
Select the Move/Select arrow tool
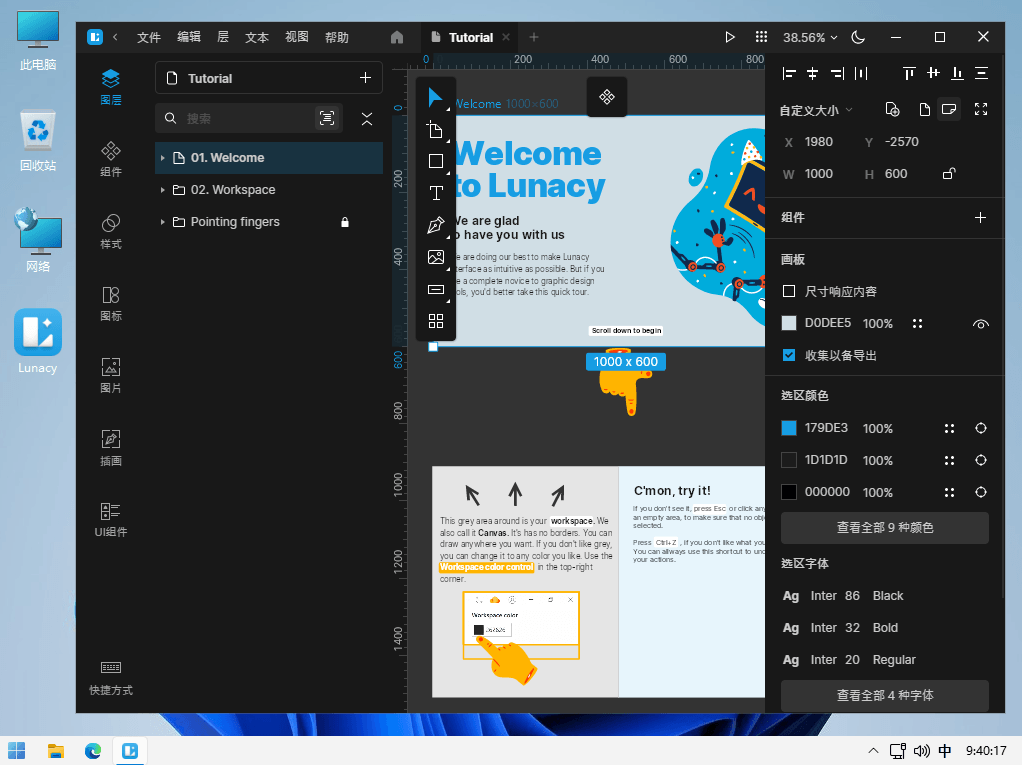pyautogui.click(x=435, y=98)
